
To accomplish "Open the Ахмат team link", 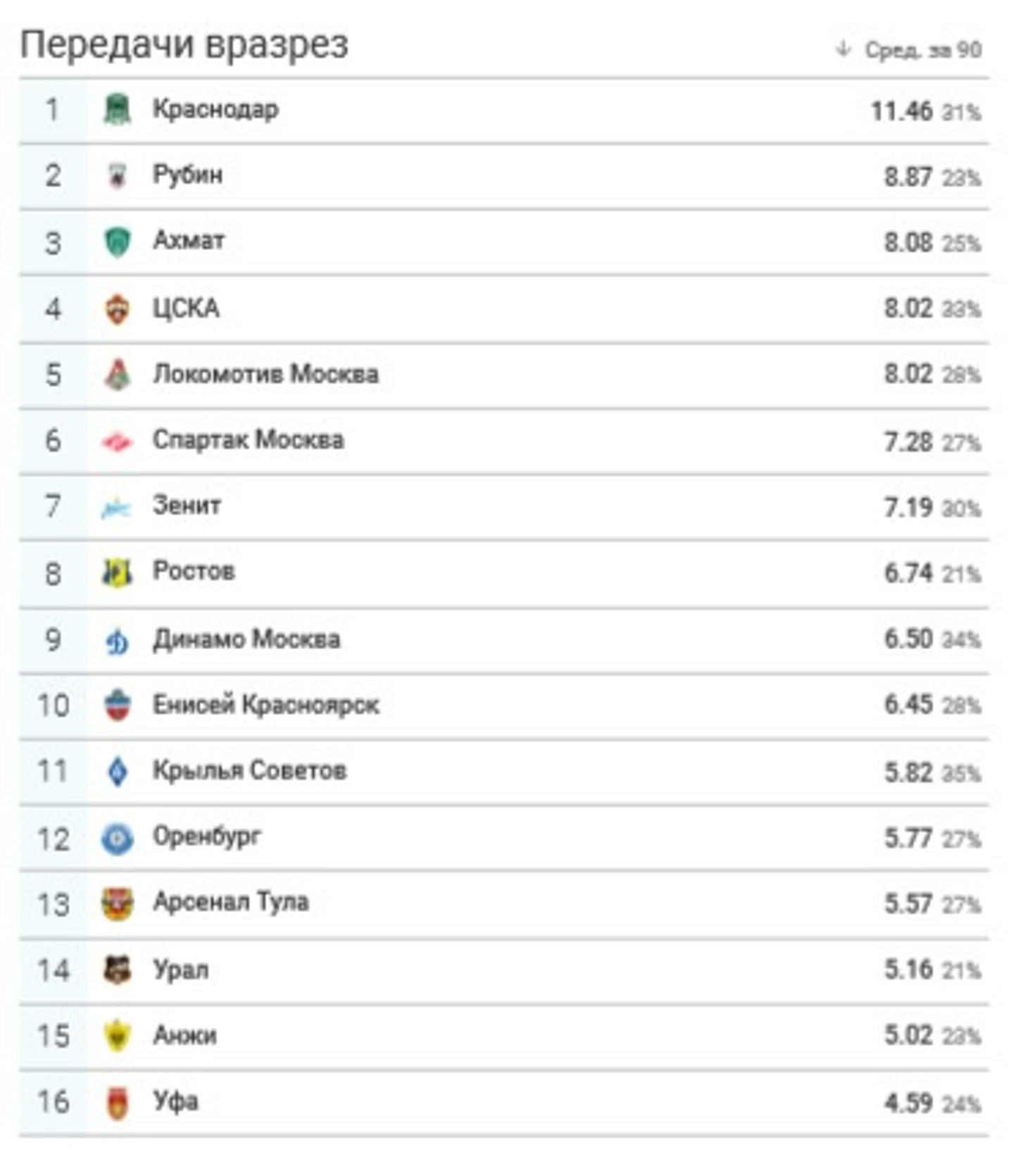I will point(189,241).
